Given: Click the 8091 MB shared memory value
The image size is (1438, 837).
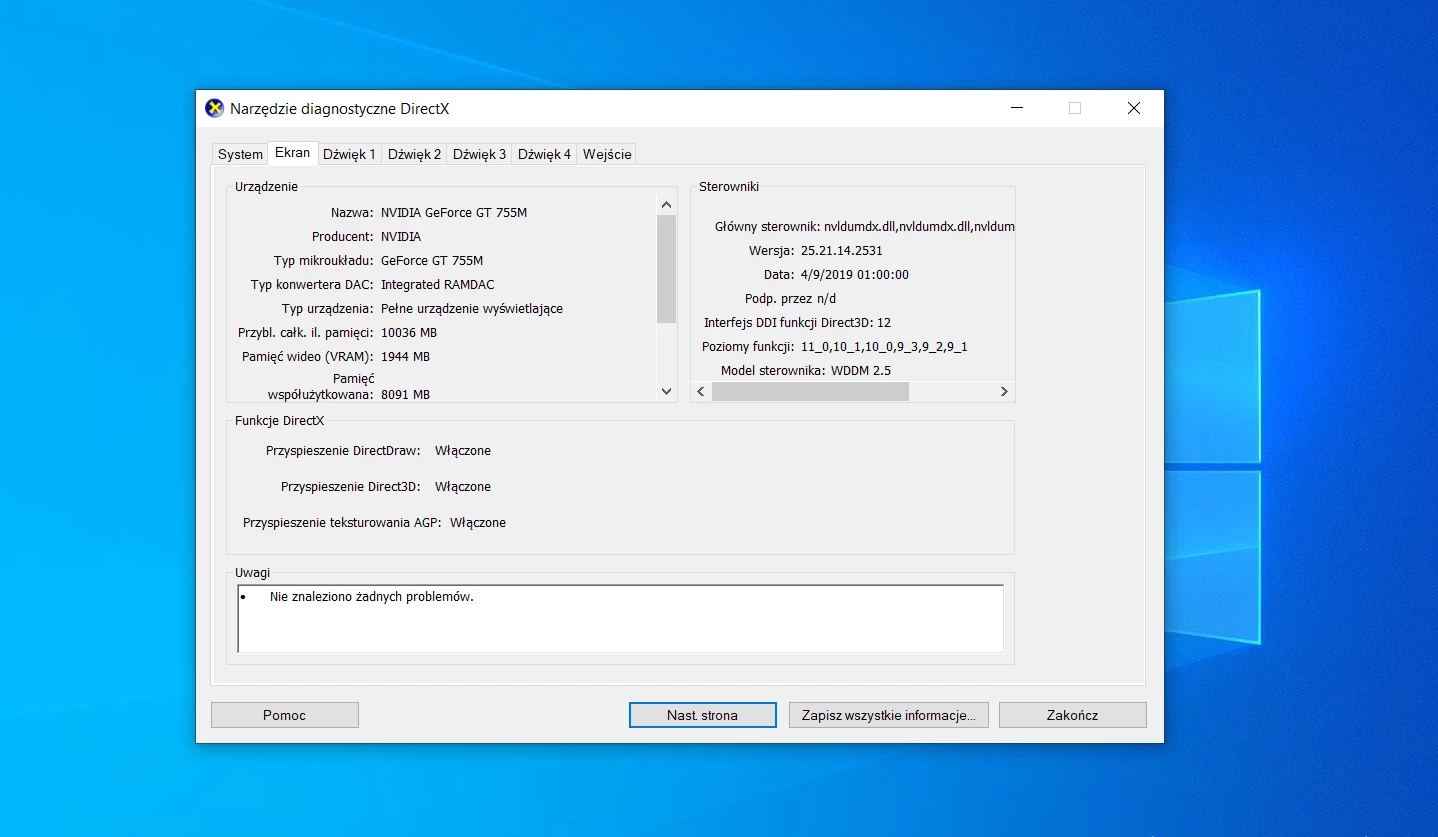Looking at the screenshot, I should 406,395.
